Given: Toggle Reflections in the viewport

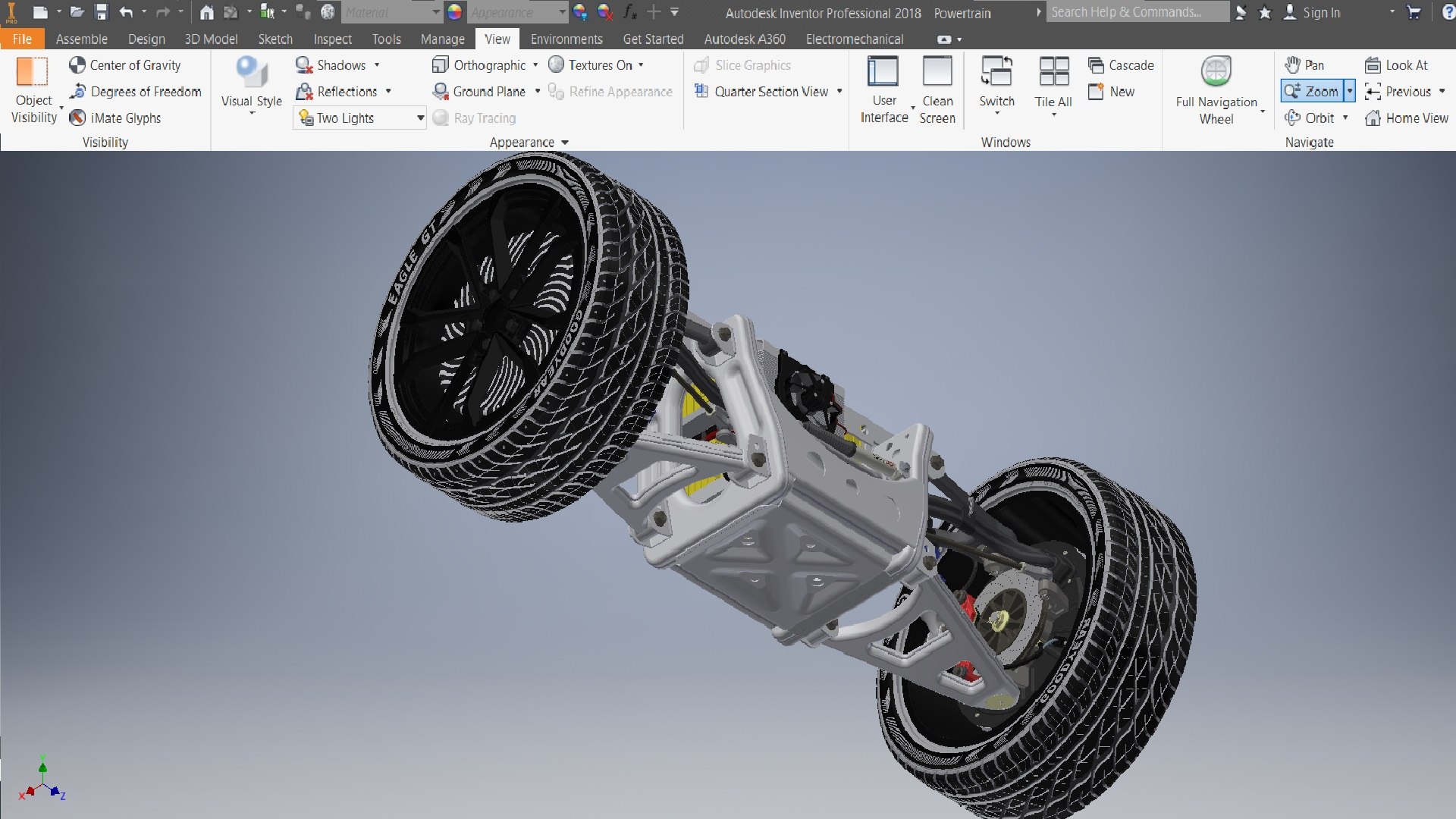Looking at the screenshot, I should pos(337,92).
